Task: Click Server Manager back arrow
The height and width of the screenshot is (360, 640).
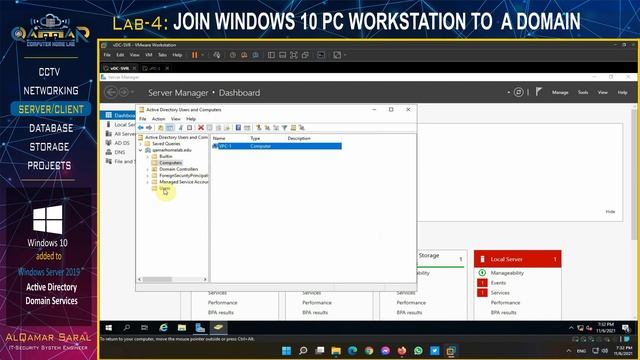Action: (x=111, y=92)
